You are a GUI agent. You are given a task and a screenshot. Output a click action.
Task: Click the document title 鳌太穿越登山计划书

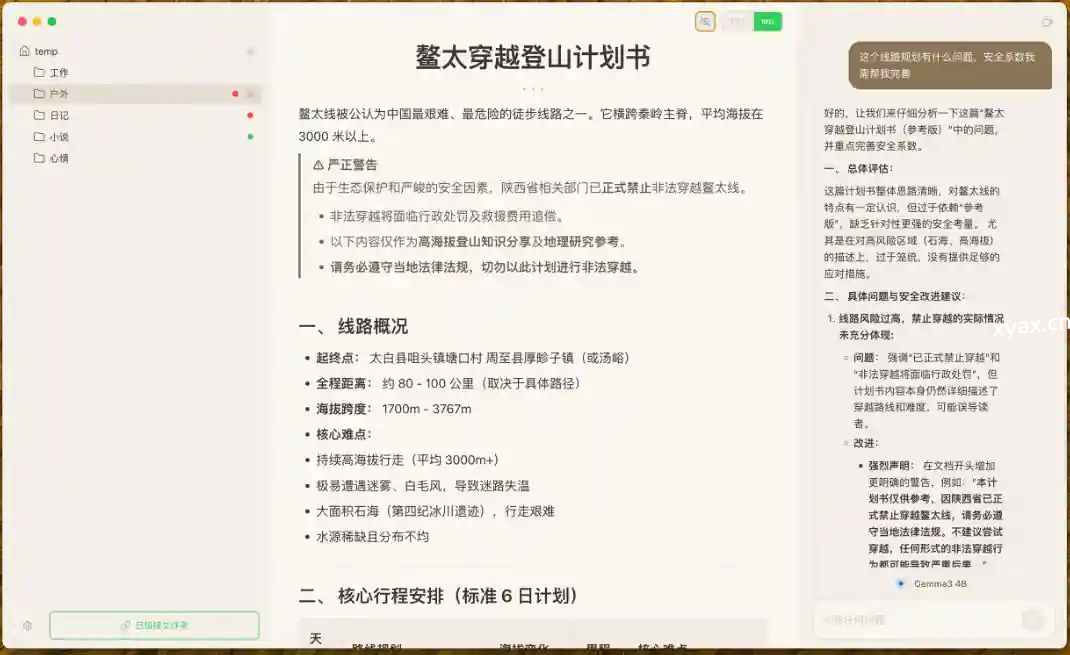point(533,58)
